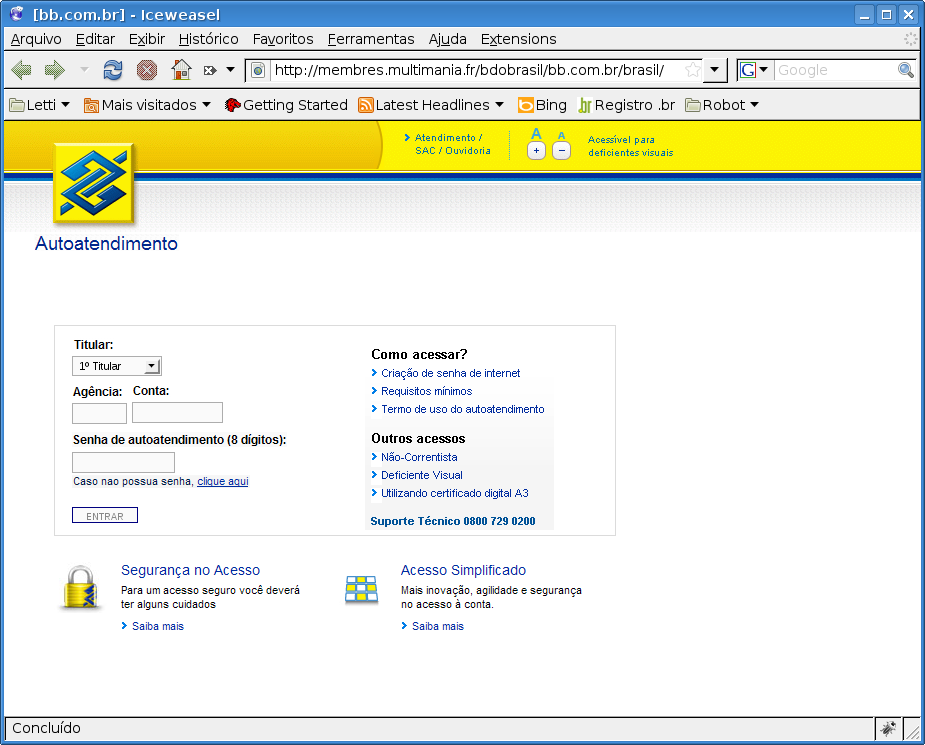Click the padlock security icon

coord(81,588)
